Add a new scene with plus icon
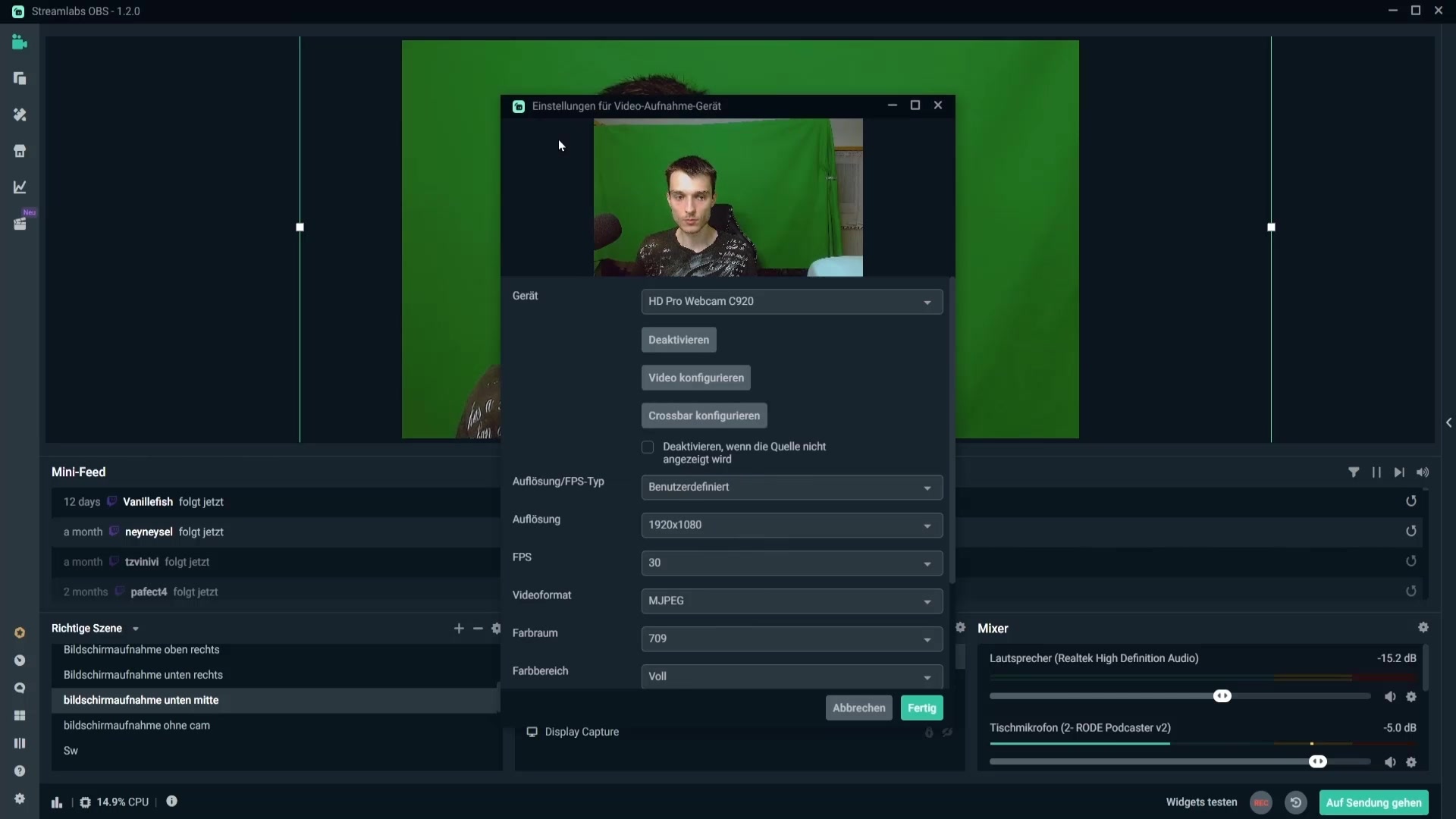Image resolution: width=1456 pixels, height=819 pixels. point(459,628)
